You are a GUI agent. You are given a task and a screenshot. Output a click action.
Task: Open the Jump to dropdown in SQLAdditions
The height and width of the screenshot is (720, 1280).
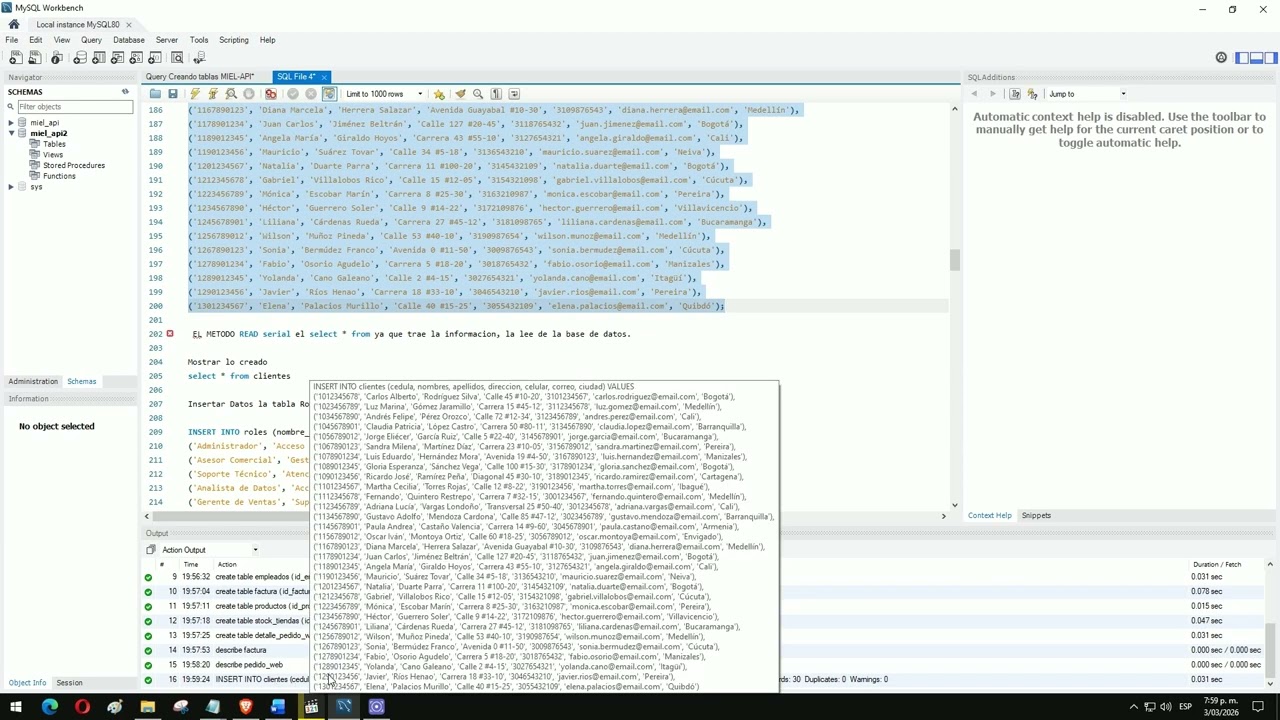1087,94
